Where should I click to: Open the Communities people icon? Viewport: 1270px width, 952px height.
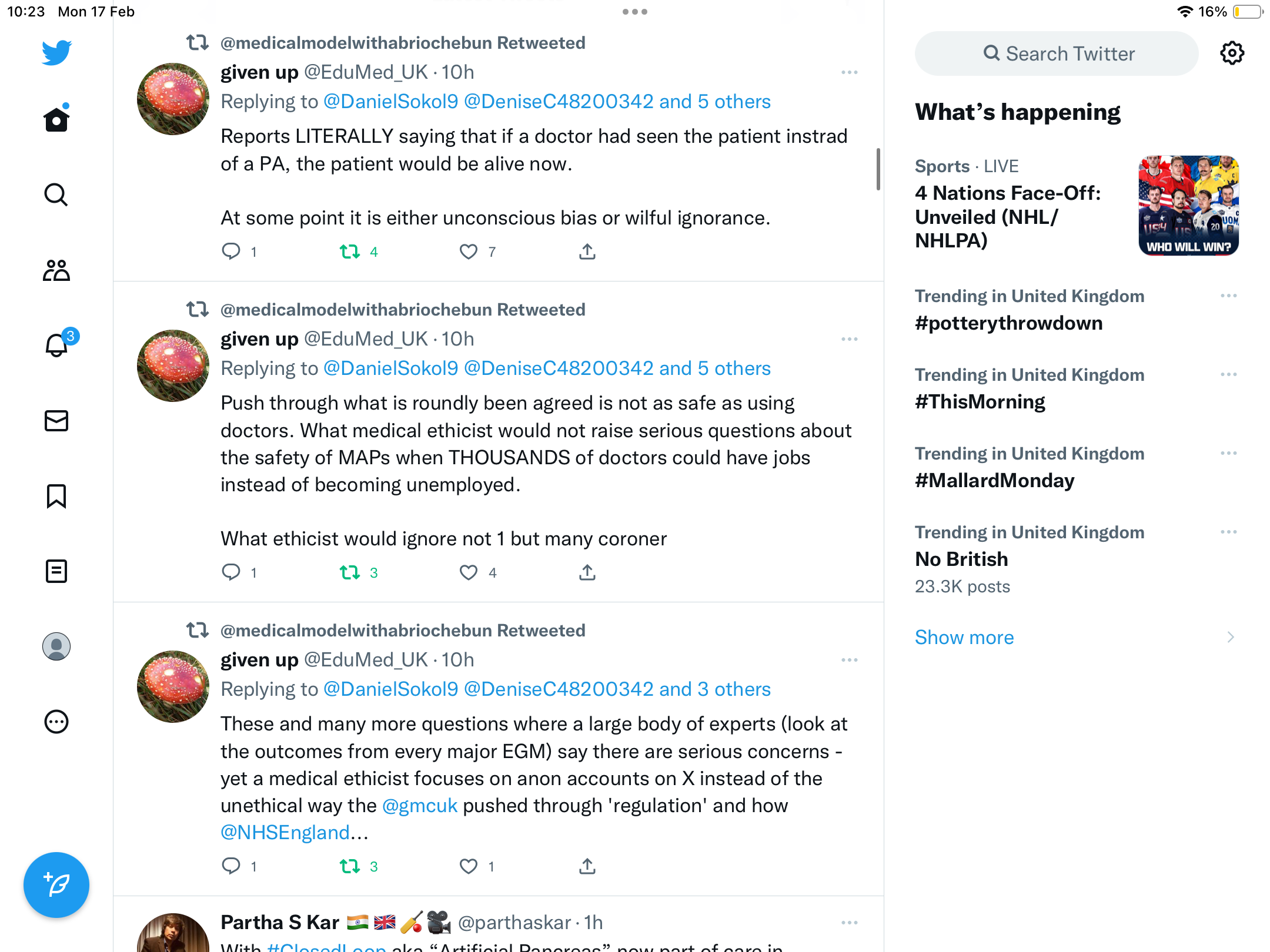coord(56,270)
